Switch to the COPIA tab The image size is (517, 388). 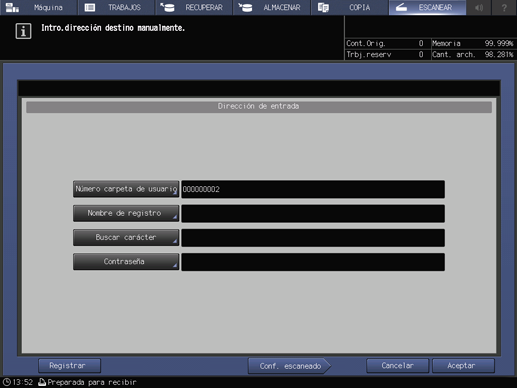[x=349, y=7]
